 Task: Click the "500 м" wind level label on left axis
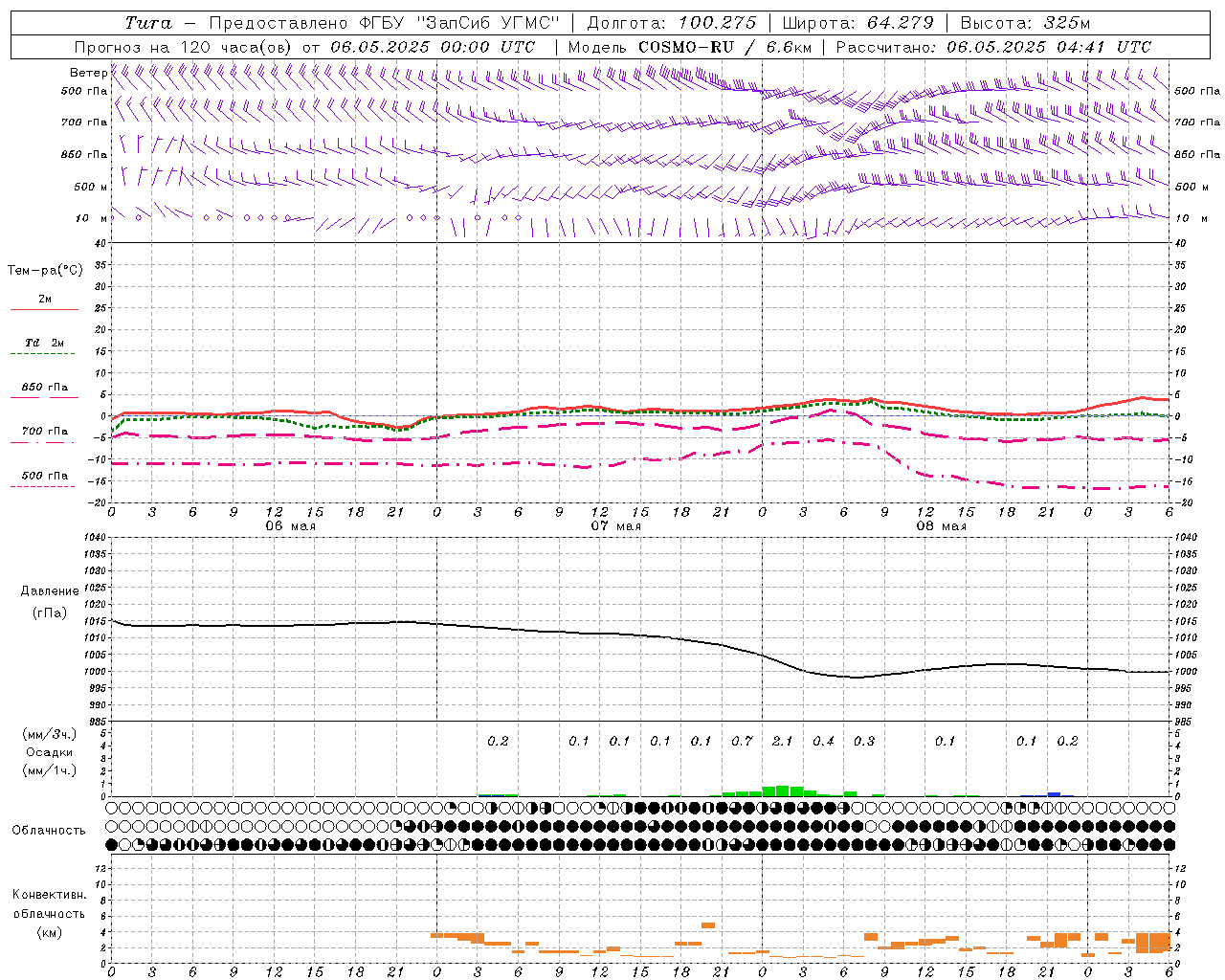pyautogui.click(x=91, y=187)
